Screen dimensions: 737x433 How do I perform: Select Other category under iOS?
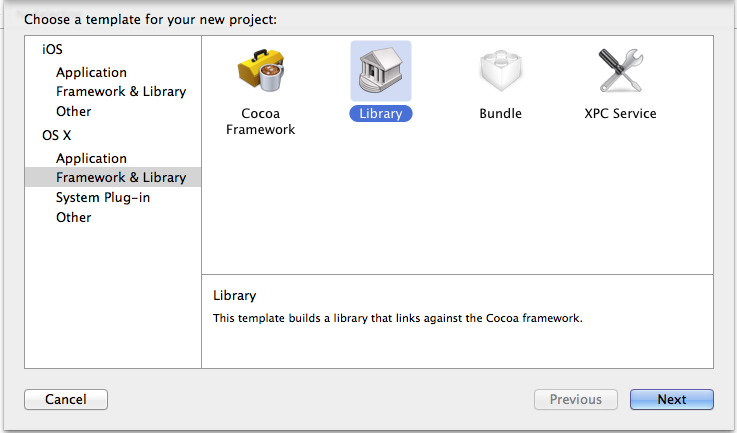pos(73,111)
